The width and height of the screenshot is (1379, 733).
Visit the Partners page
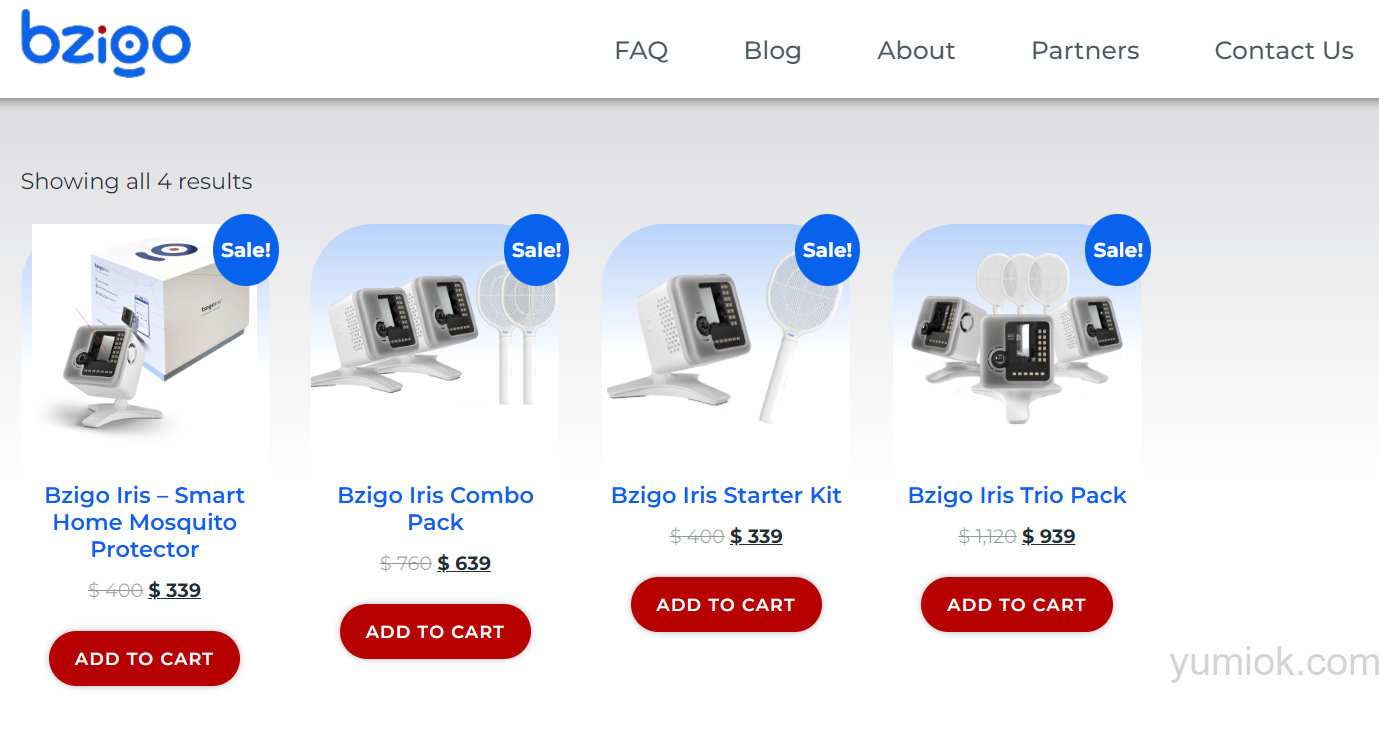tap(1085, 51)
